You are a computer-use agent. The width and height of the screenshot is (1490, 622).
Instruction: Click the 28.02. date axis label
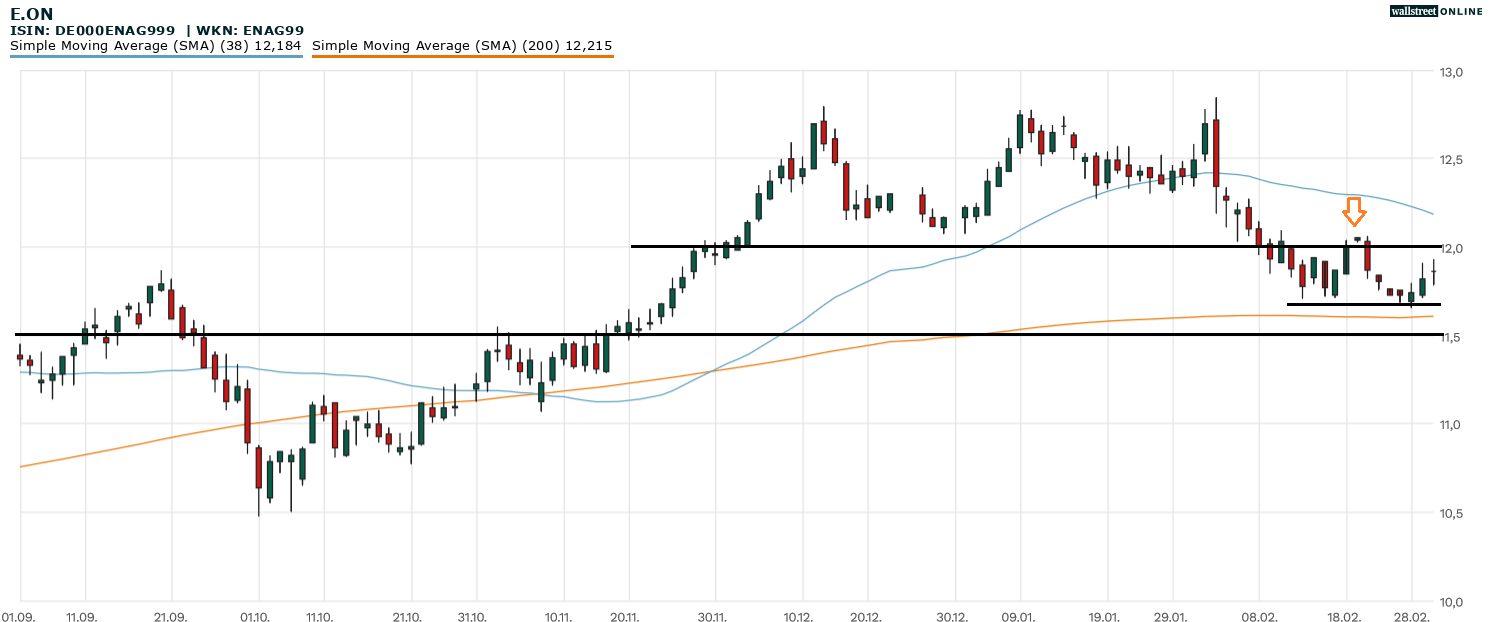pyautogui.click(x=1413, y=617)
